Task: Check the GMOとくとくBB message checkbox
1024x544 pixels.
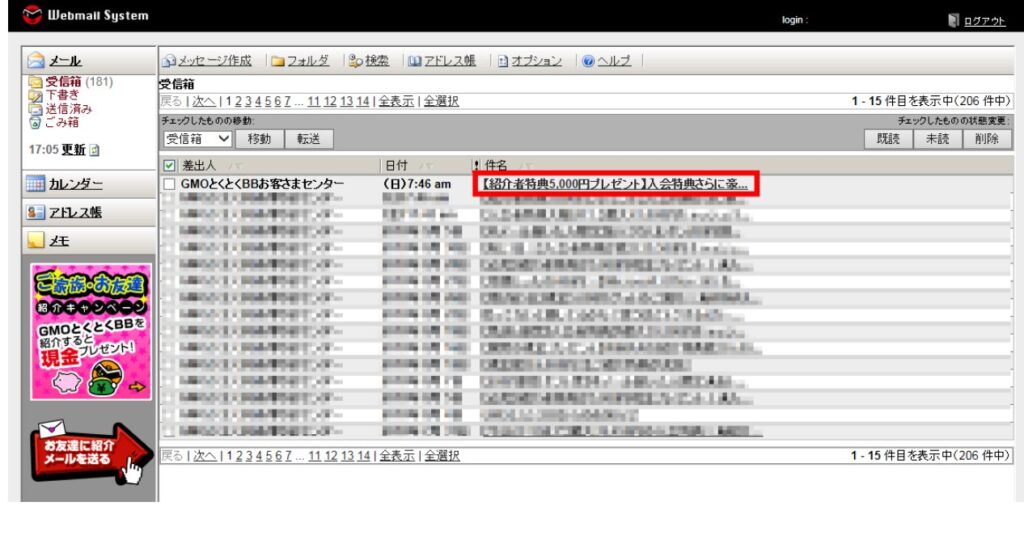Action: click(x=169, y=184)
